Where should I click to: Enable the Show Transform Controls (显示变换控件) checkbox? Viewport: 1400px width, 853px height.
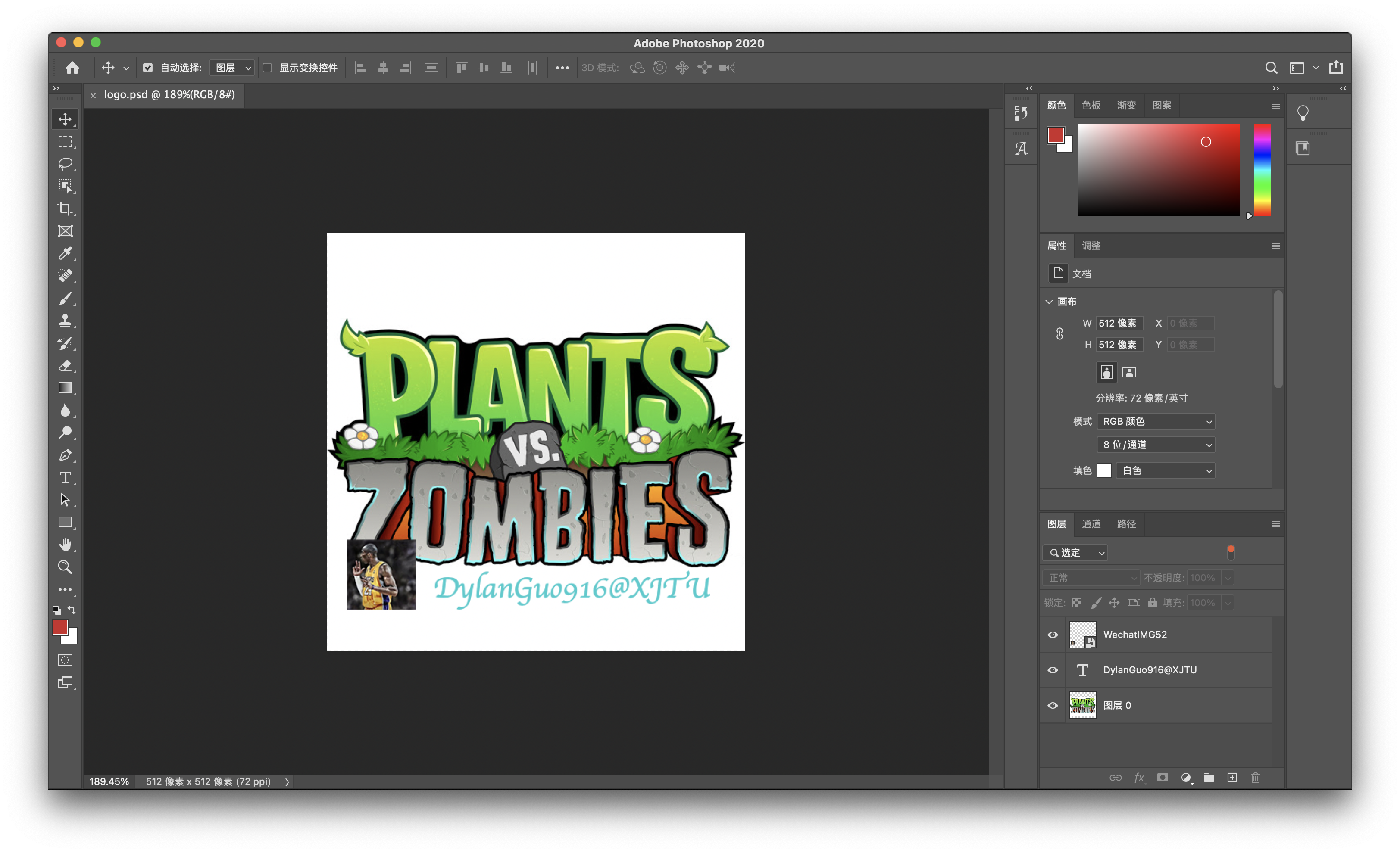point(267,68)
